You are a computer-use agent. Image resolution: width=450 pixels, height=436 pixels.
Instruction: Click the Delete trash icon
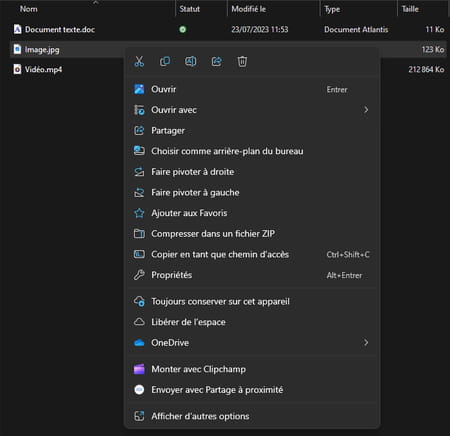point(242,62)
